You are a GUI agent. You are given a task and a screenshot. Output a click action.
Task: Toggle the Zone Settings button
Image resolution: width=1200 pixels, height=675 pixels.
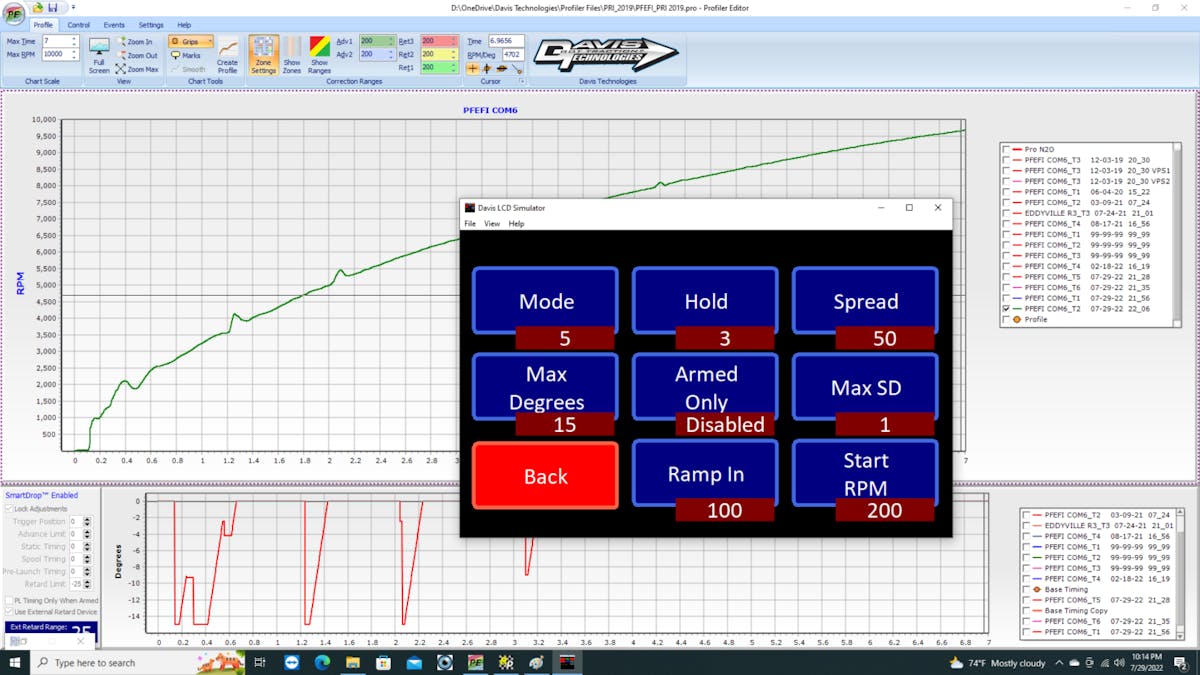tap(263, 55)
